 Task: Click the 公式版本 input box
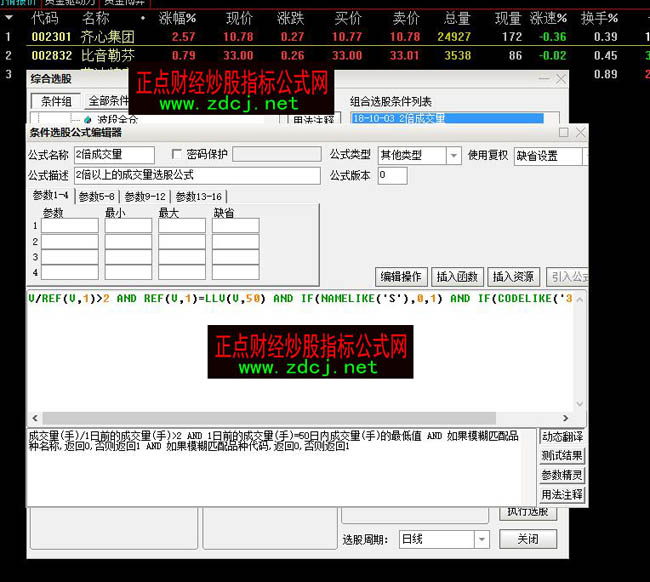tap(391, 176)
